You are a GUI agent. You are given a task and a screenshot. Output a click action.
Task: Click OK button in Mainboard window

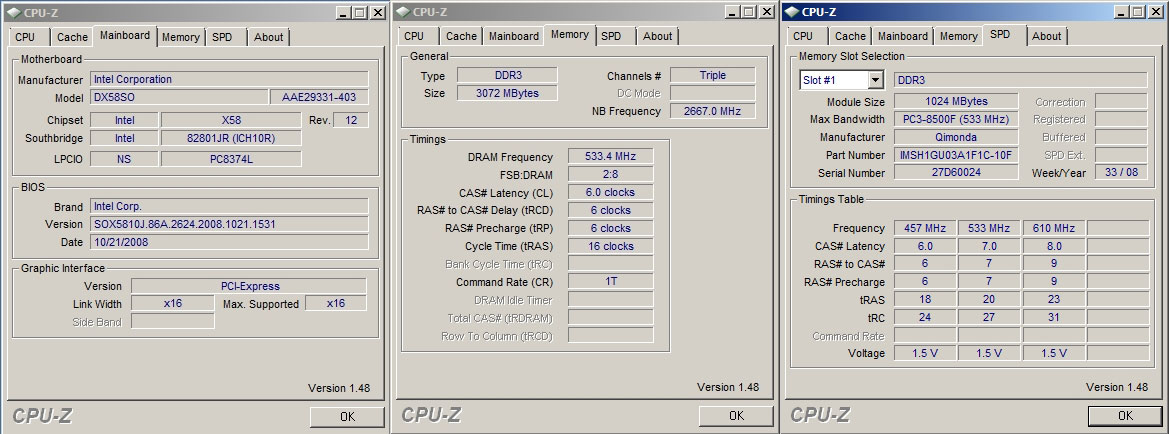347,416
